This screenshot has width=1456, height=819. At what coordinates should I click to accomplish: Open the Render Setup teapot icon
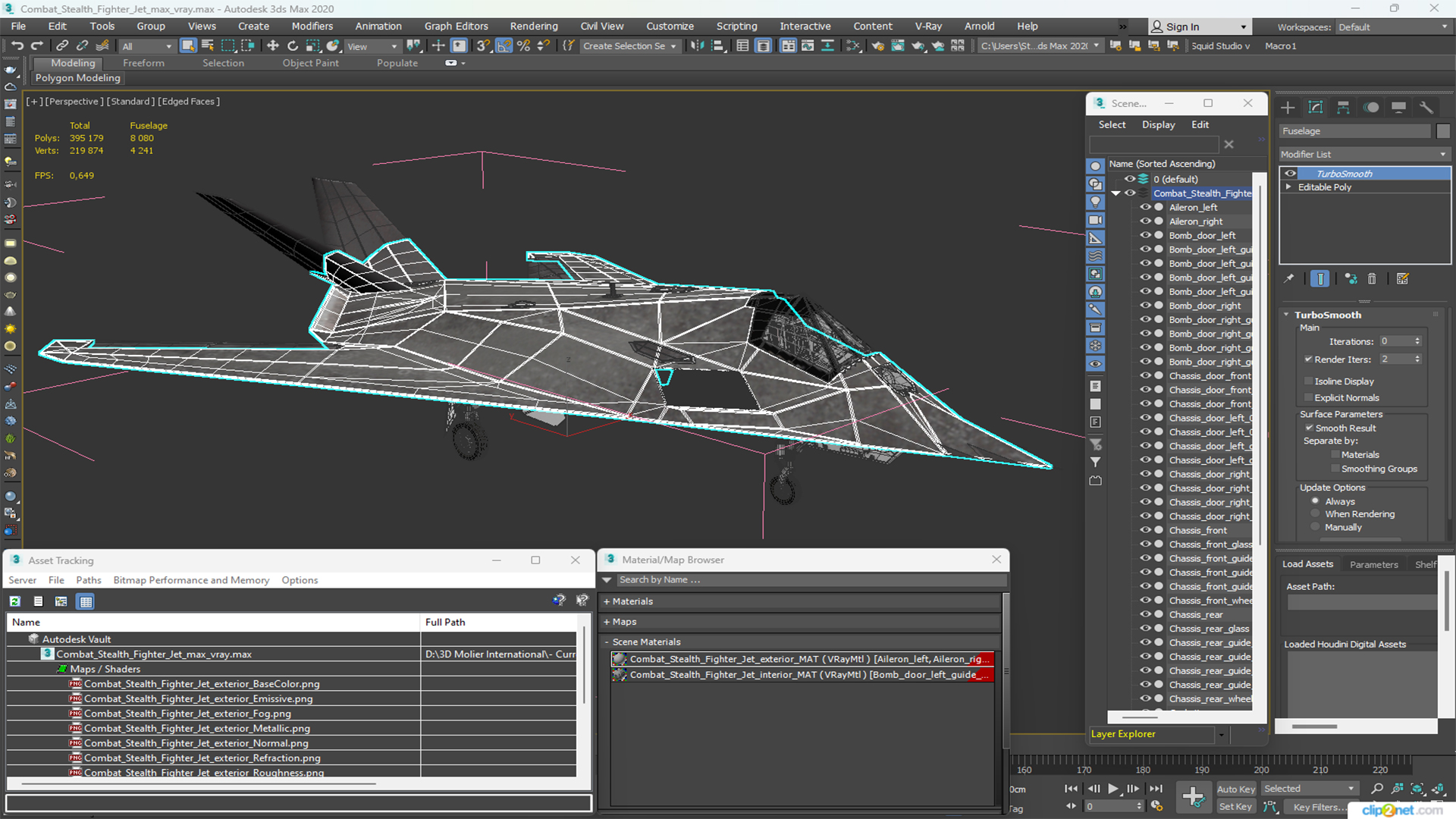(x=878, y=45)
